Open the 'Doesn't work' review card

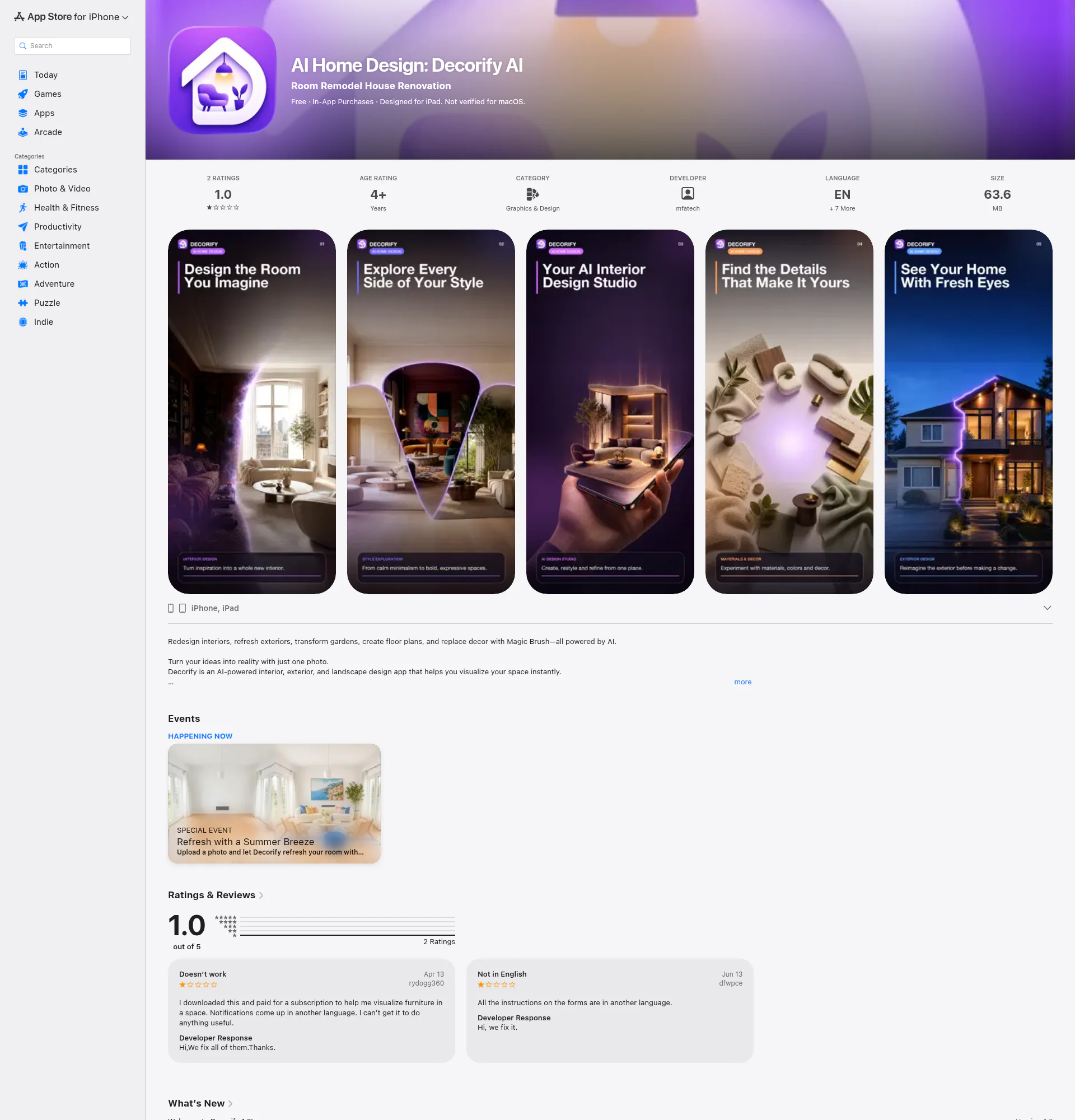311,1011
